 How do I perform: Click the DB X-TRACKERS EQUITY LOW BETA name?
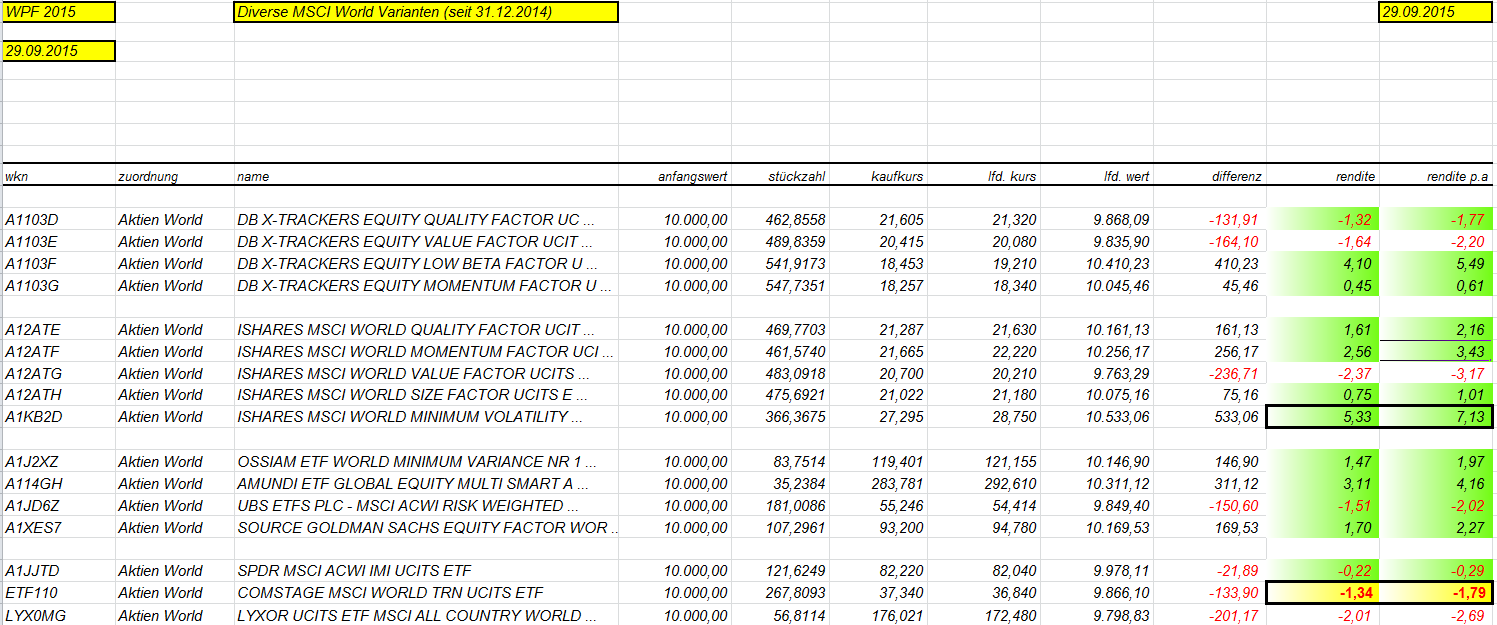(424, 263)
